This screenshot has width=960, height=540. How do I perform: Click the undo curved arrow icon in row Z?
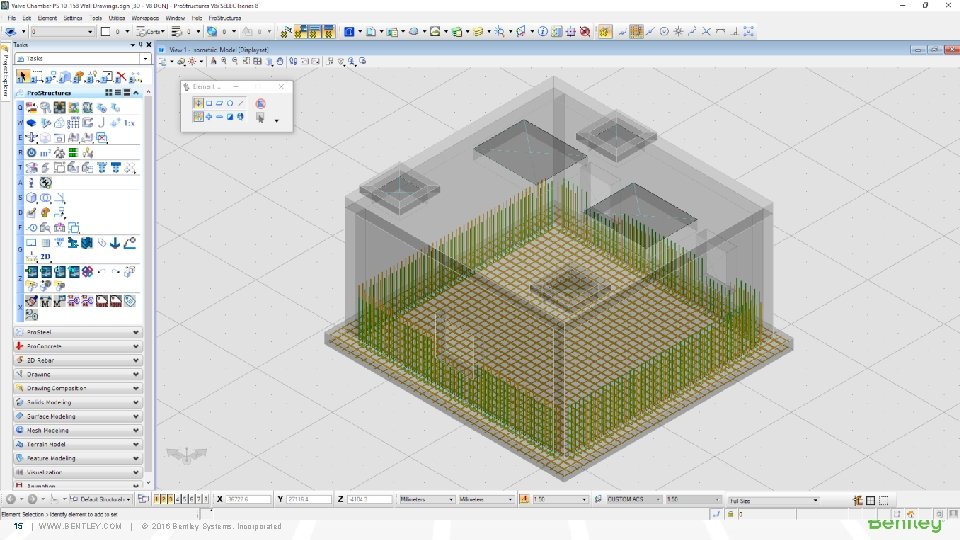point(102,271)
